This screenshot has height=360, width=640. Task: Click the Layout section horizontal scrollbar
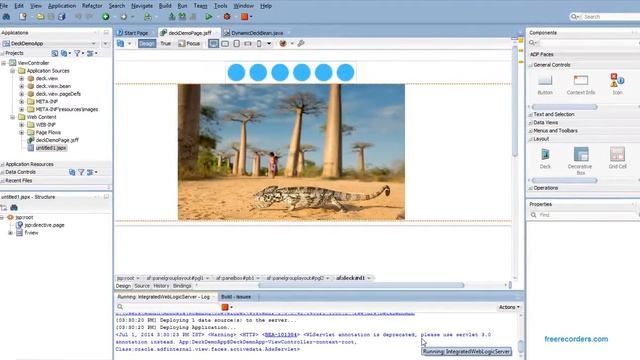click(x=565, y=180)
